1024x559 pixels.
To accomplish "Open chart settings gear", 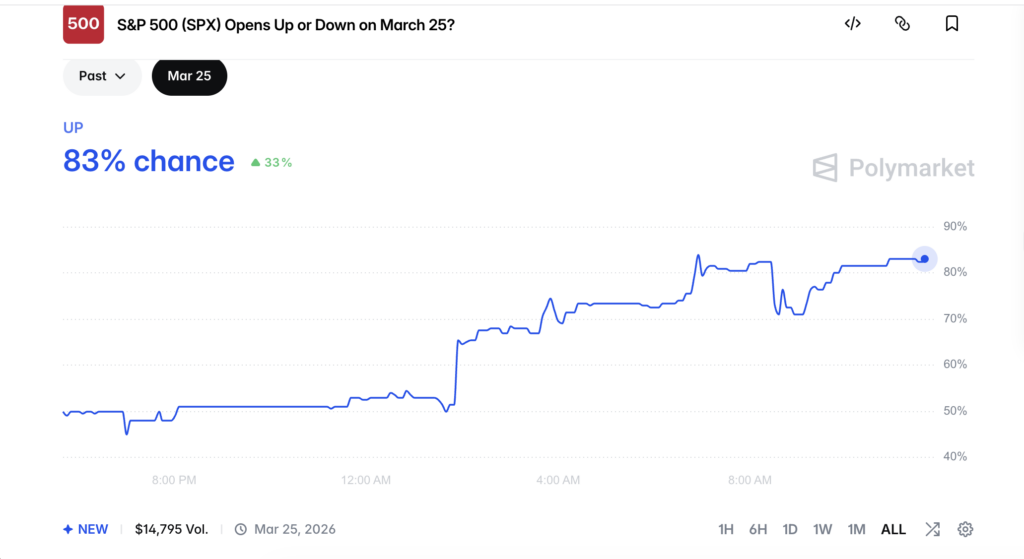I will tap(965, 530).
